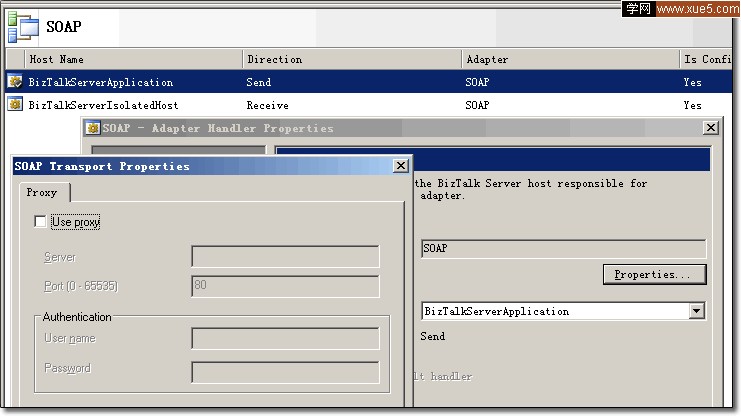Image resolution: width=741 pixels, height=416 pixels.
Task: Click the Properties... button
Action: (x=655, y=274)
